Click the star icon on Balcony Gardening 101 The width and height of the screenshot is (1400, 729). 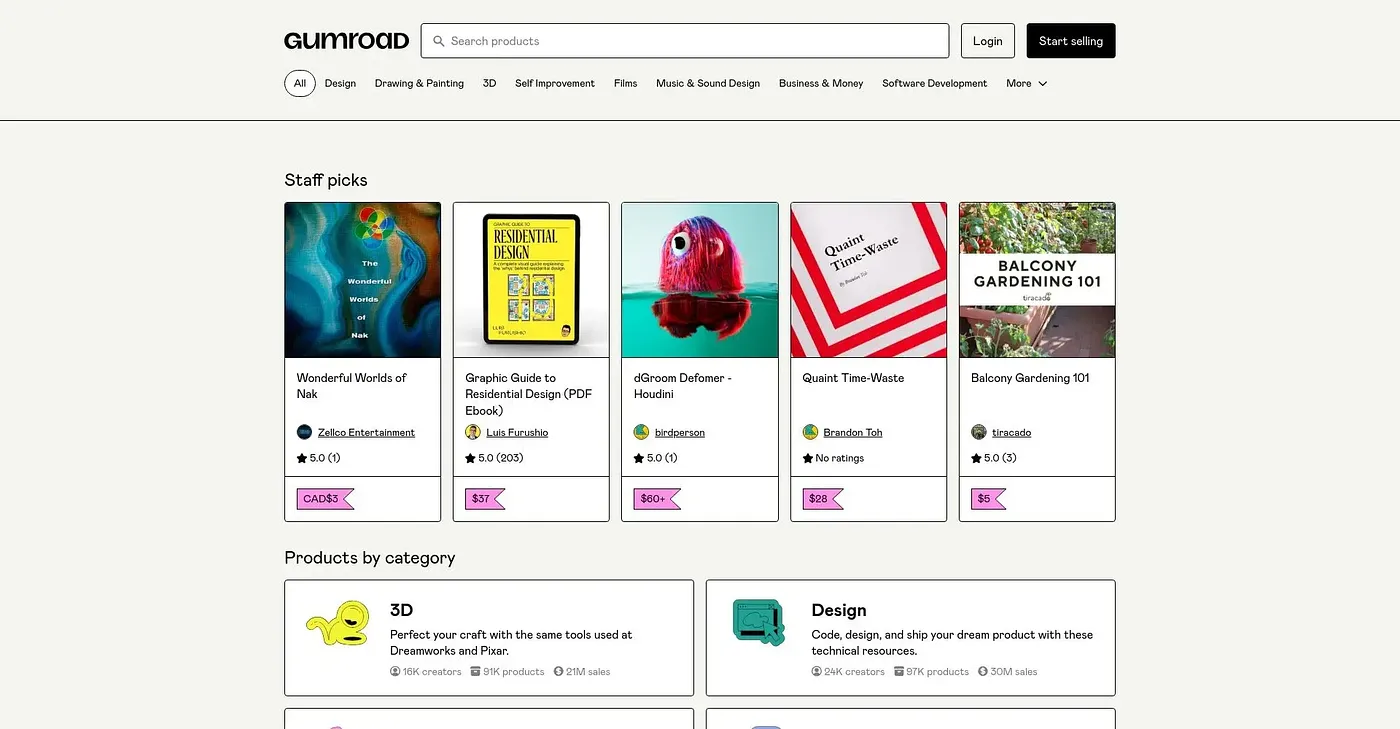[976, 458]
